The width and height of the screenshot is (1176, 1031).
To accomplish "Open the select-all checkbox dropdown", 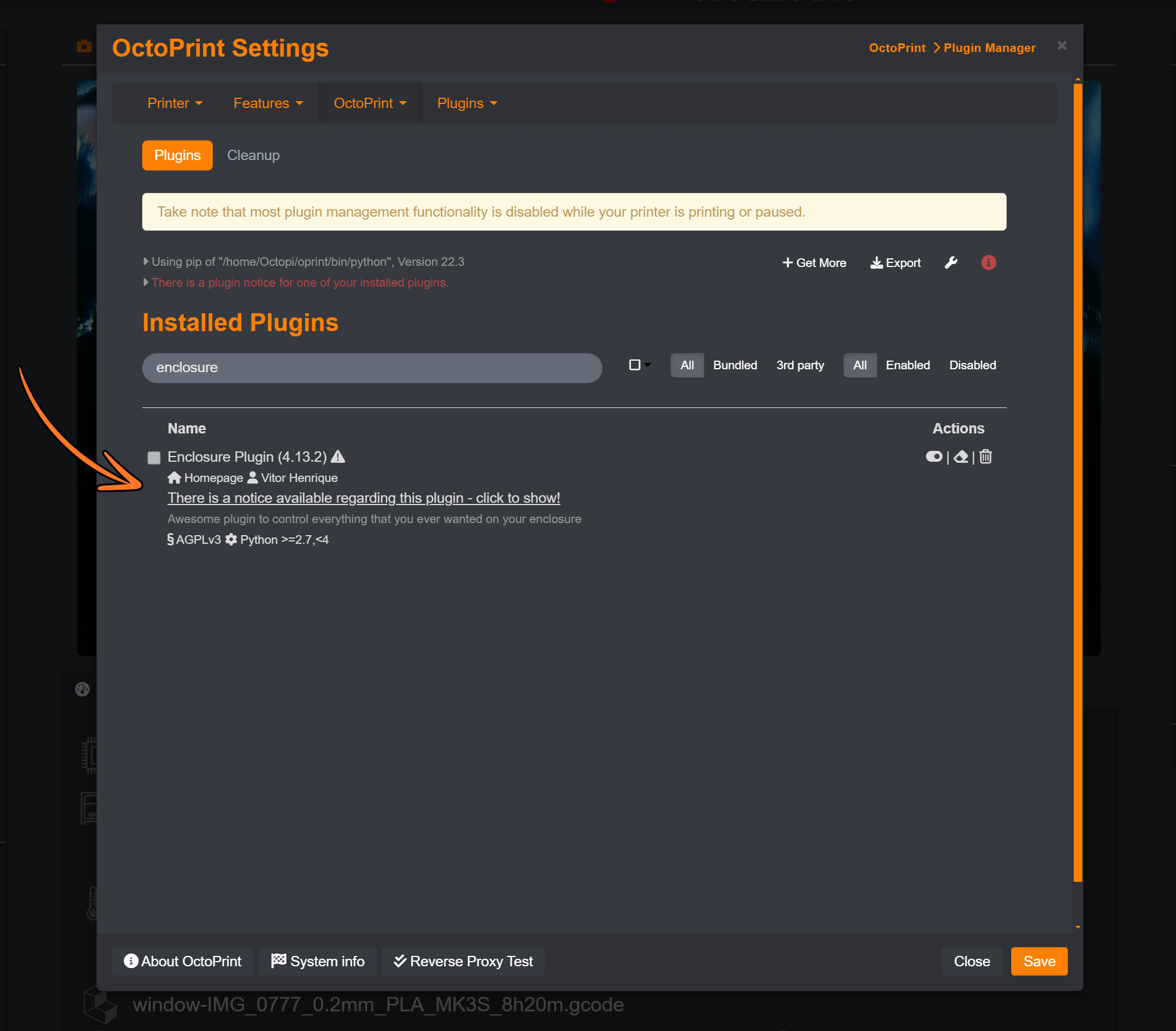I will point(639,365).
